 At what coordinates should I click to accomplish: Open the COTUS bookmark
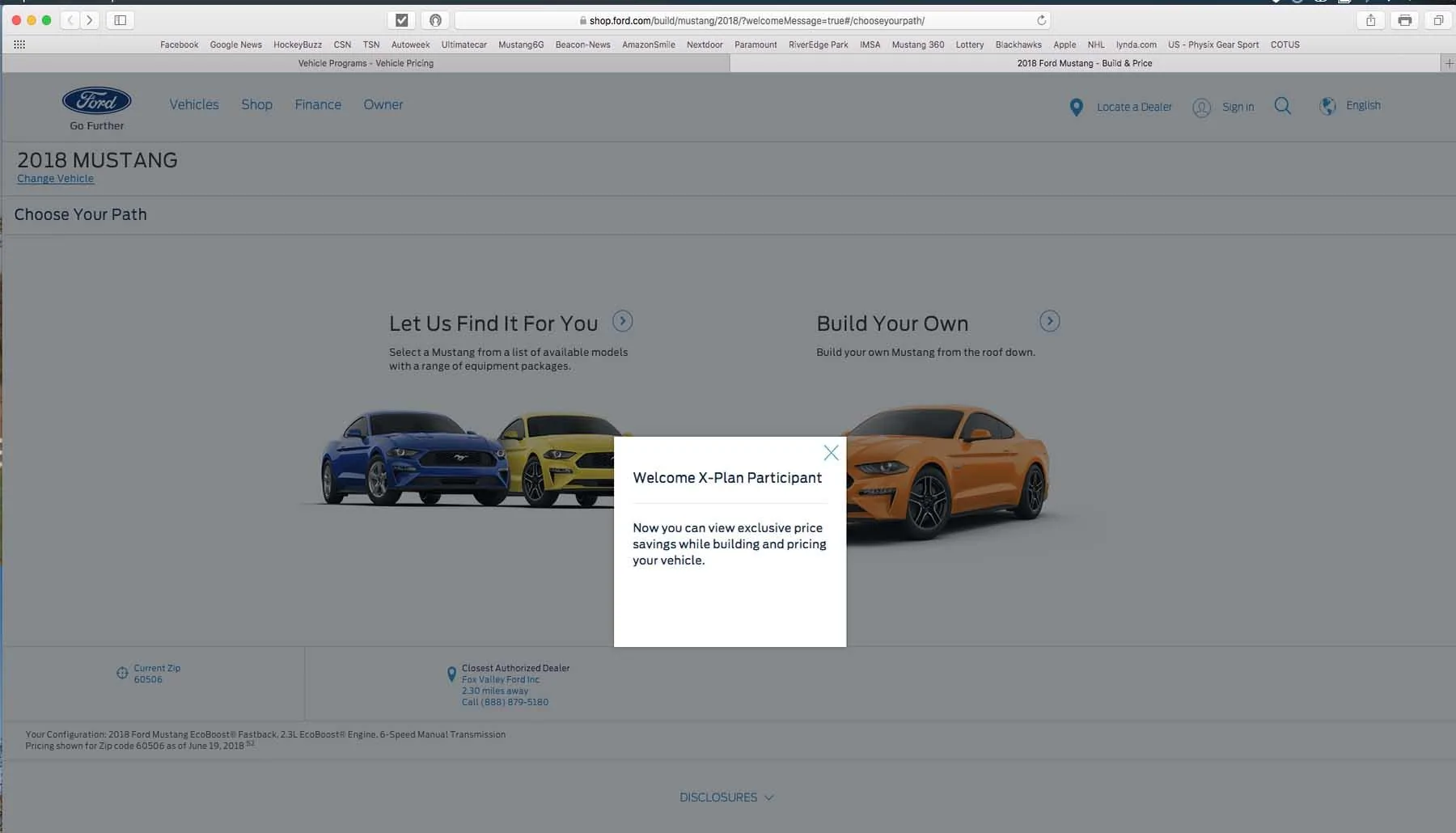[1285, 44]
